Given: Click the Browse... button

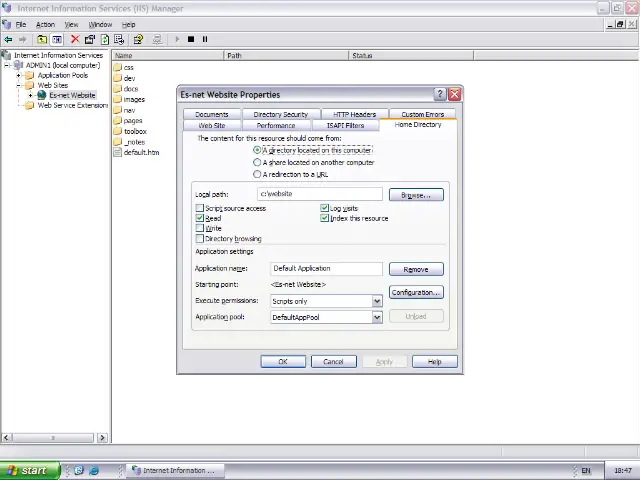Looking at the screenshot, I should pyautogui.click(x=415, y=195).
